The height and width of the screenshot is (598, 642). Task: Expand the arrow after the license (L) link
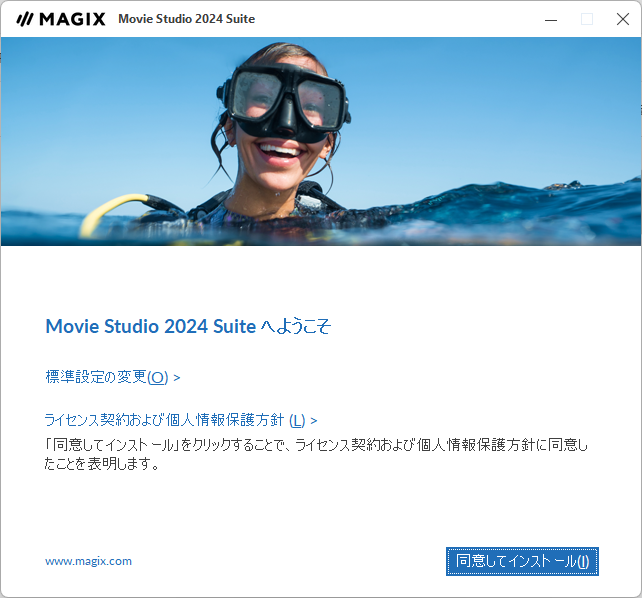[314, 421]
